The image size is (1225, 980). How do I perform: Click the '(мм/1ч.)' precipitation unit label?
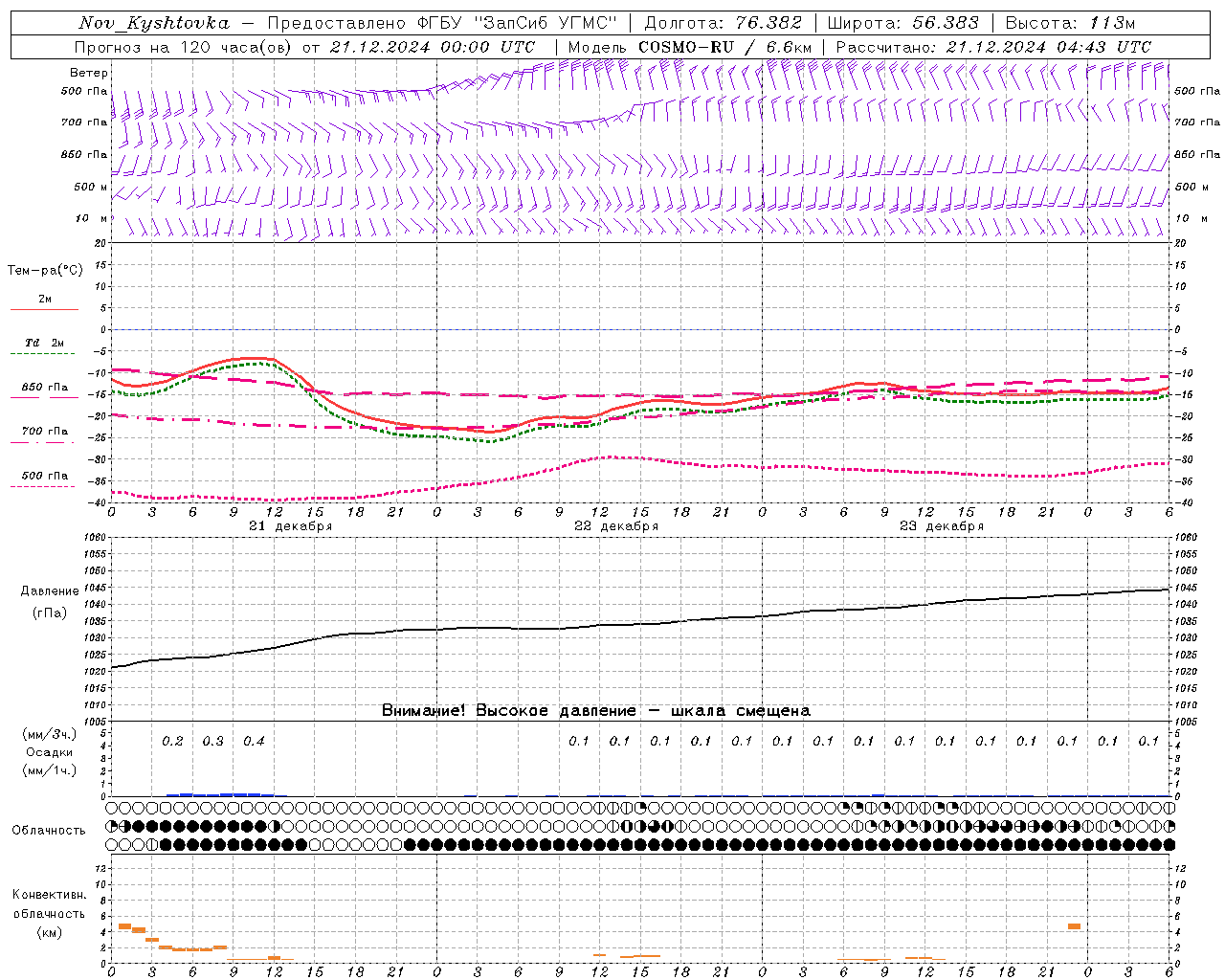[x=50, y=770]
